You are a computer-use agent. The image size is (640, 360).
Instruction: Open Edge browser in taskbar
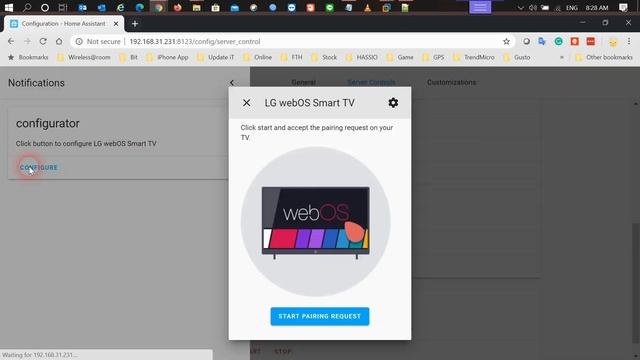139,7
